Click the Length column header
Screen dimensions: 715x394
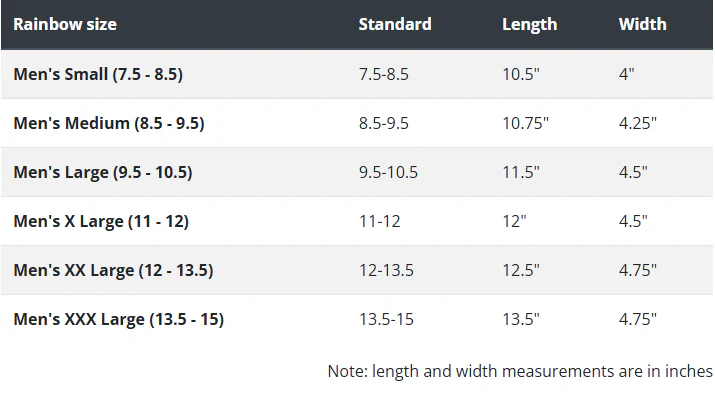pos(529,25)
